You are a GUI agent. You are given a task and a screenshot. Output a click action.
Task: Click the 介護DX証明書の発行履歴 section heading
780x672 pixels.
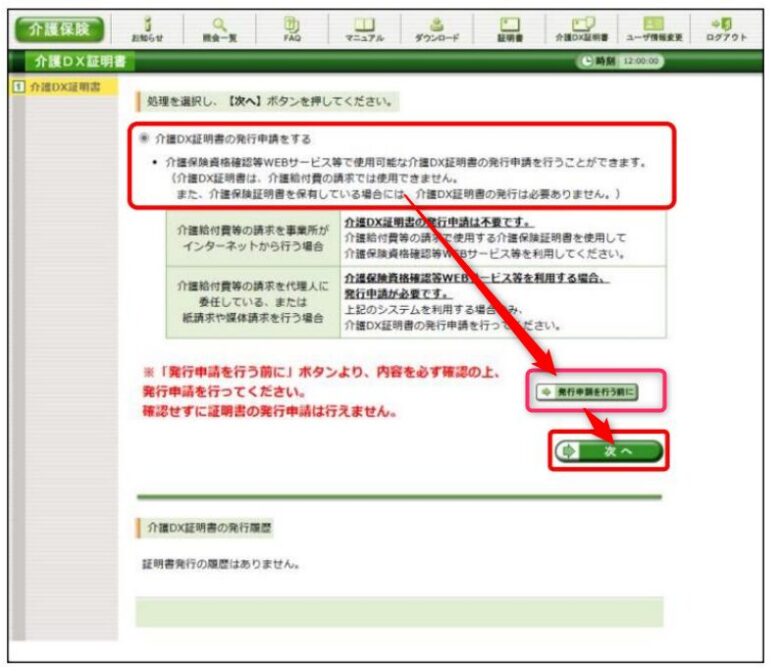coord(210,526)
